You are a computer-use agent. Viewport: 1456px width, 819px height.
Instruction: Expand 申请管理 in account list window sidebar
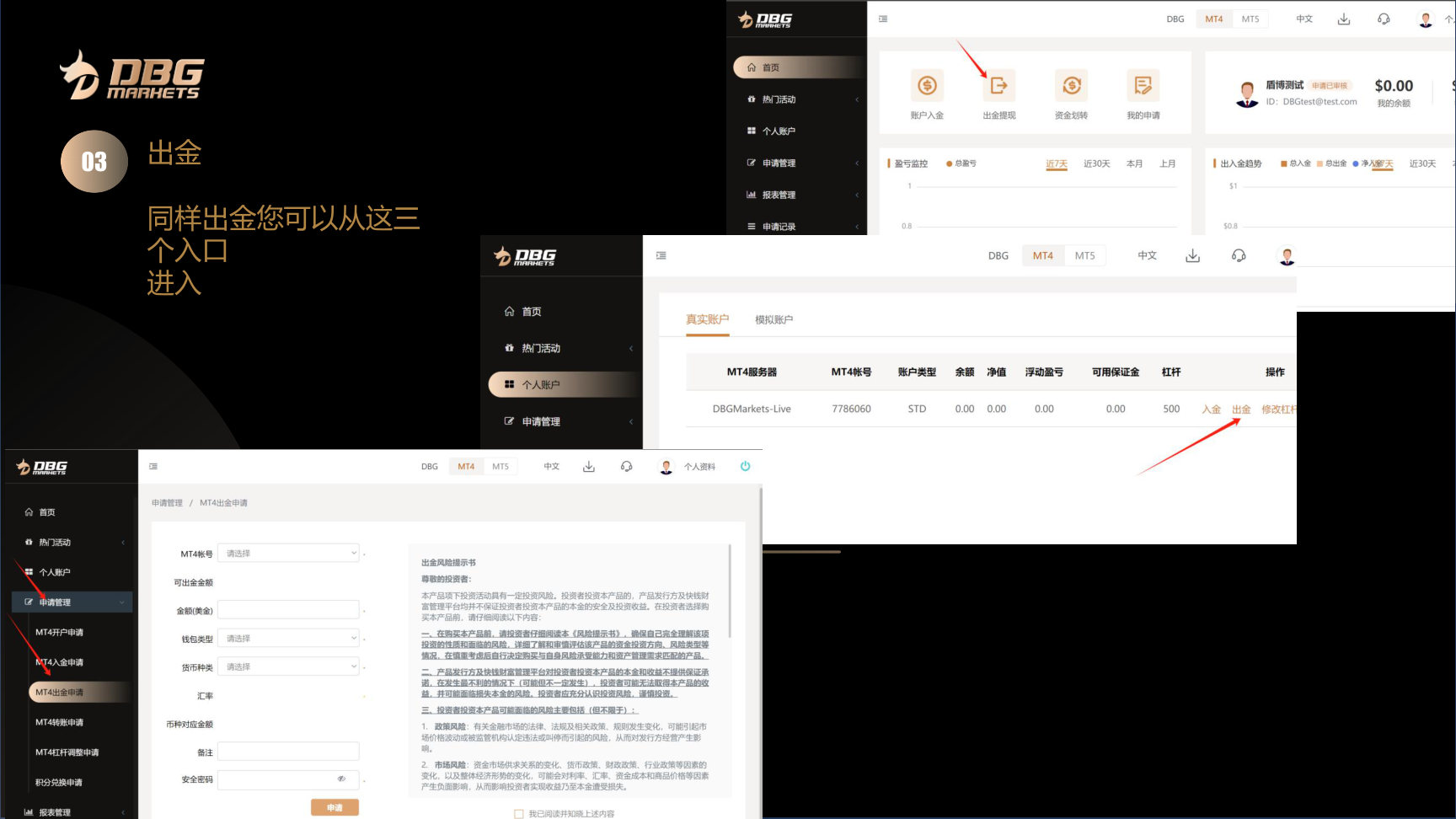coord(565,421)
